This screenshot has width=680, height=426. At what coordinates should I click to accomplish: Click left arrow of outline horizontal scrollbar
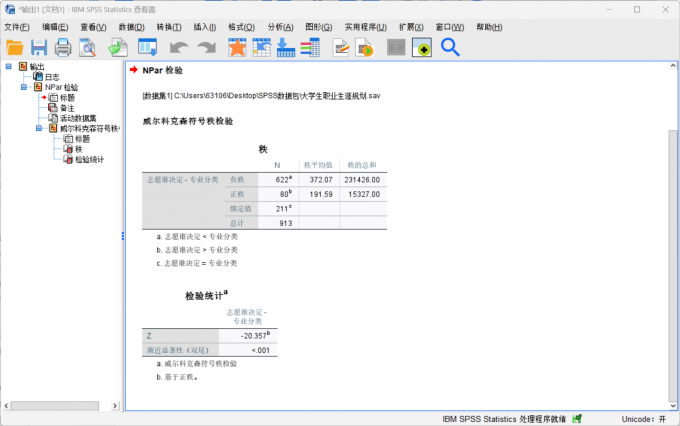pos(6,406)
